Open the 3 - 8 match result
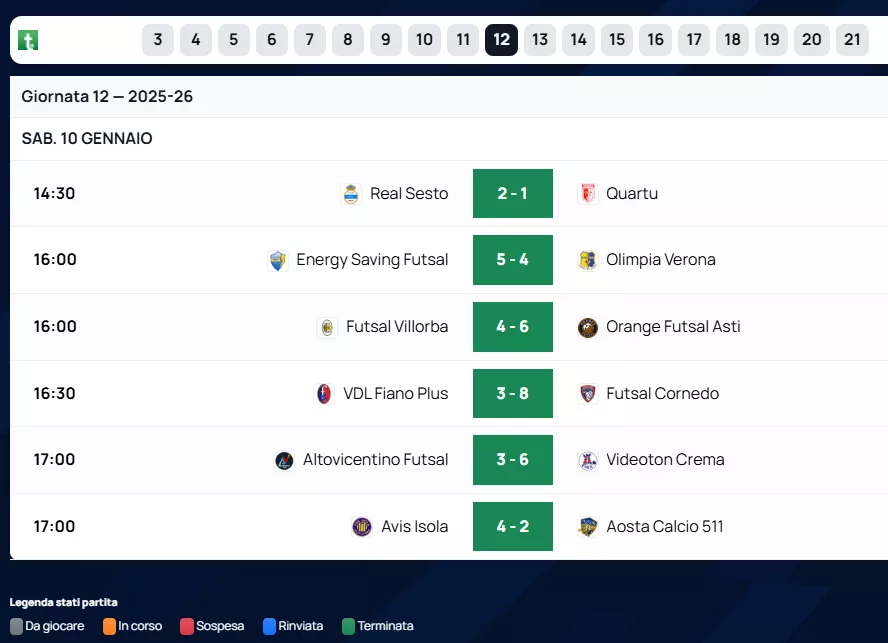The width and height of the screenshot is (888, 643). (512, 394)
